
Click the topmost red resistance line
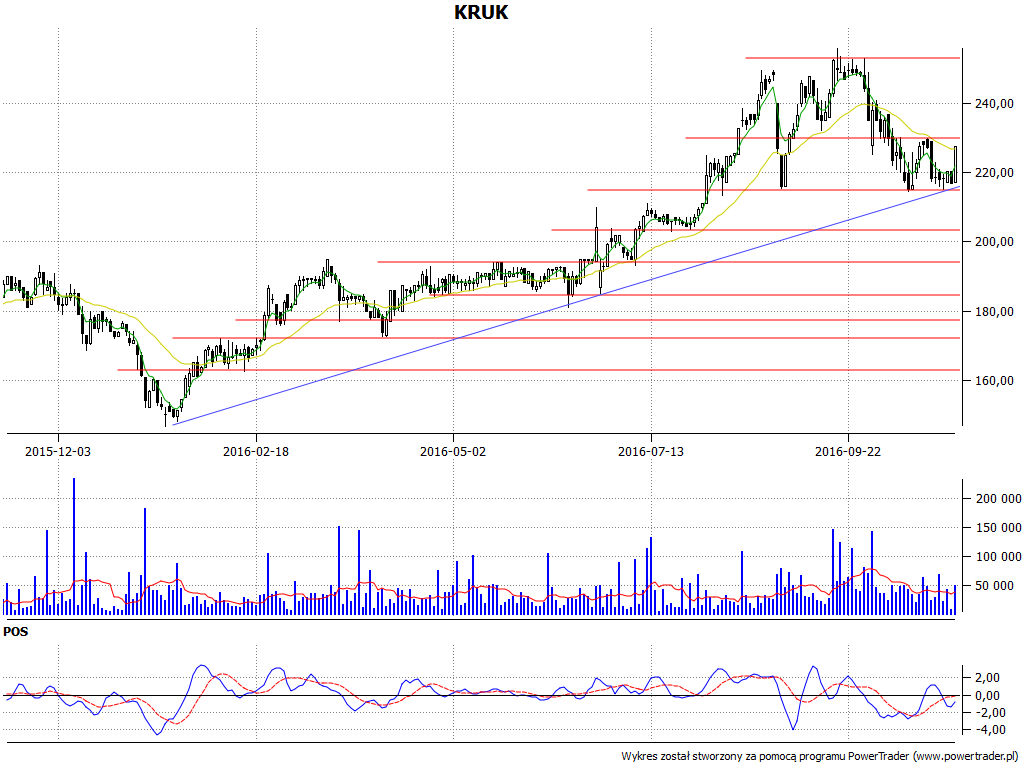click(853, 58)
